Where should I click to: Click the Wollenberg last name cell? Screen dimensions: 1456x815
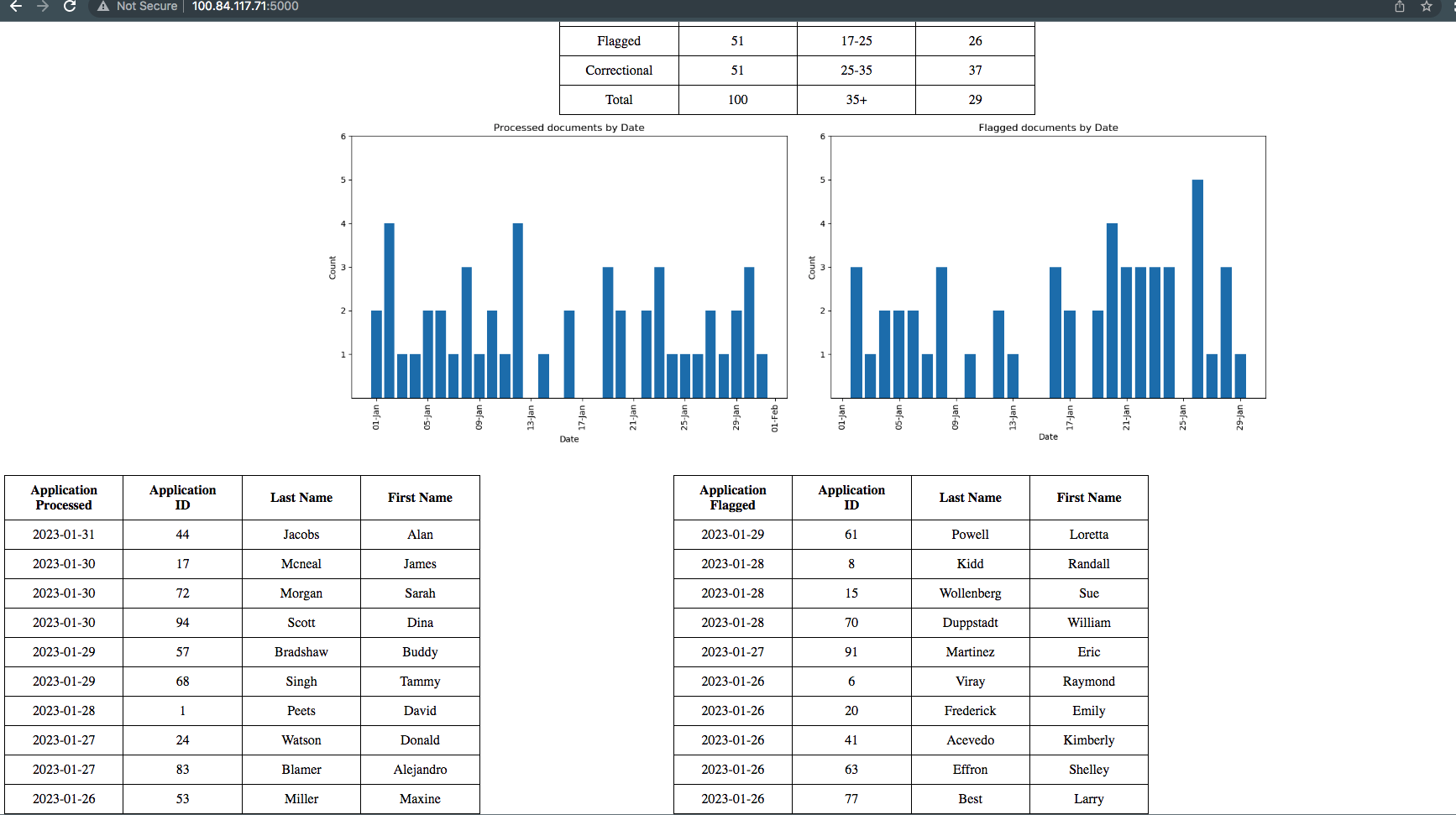tap(970, 593)
